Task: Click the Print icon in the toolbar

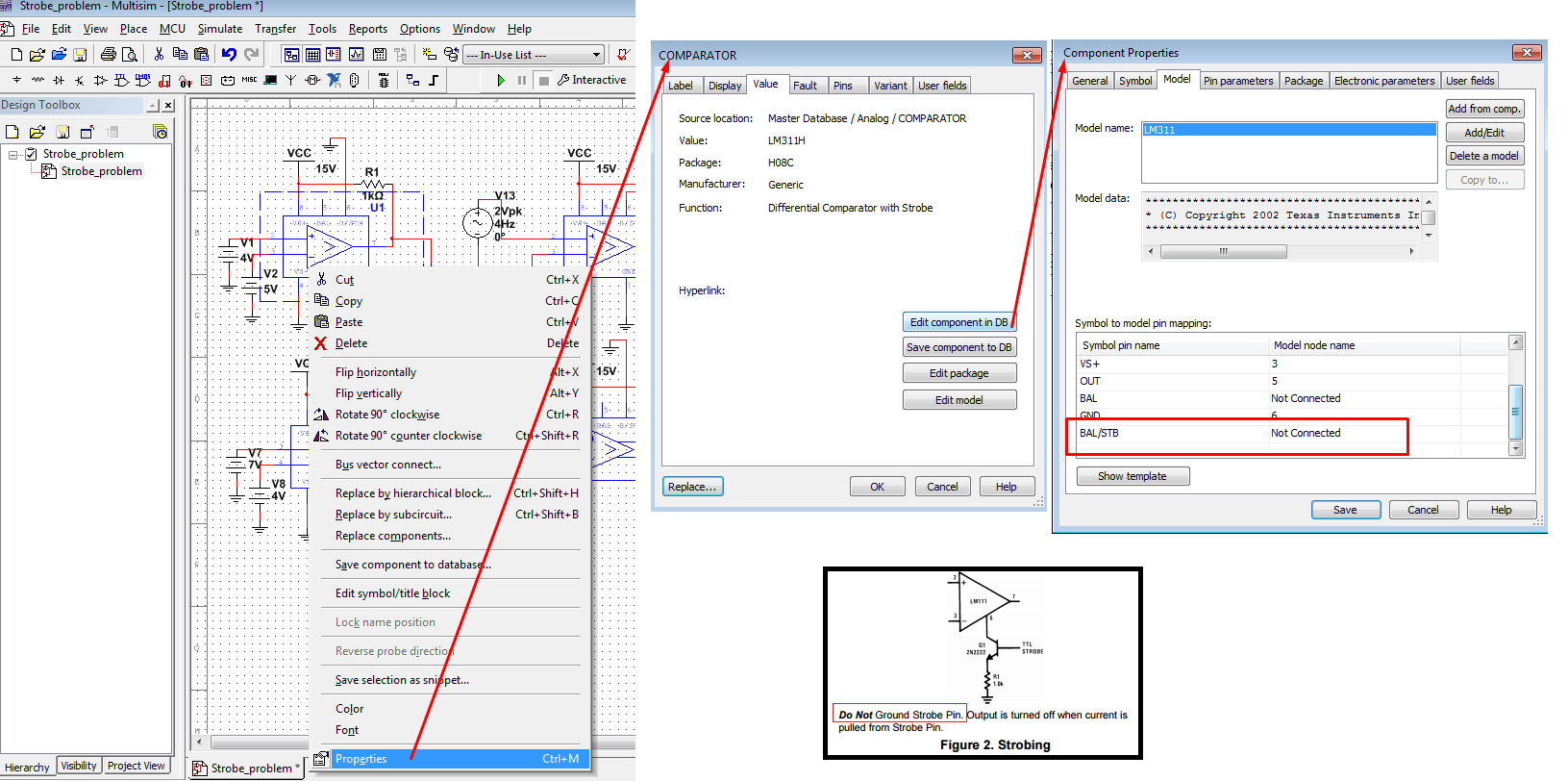Action: click(x=109, y=55)
